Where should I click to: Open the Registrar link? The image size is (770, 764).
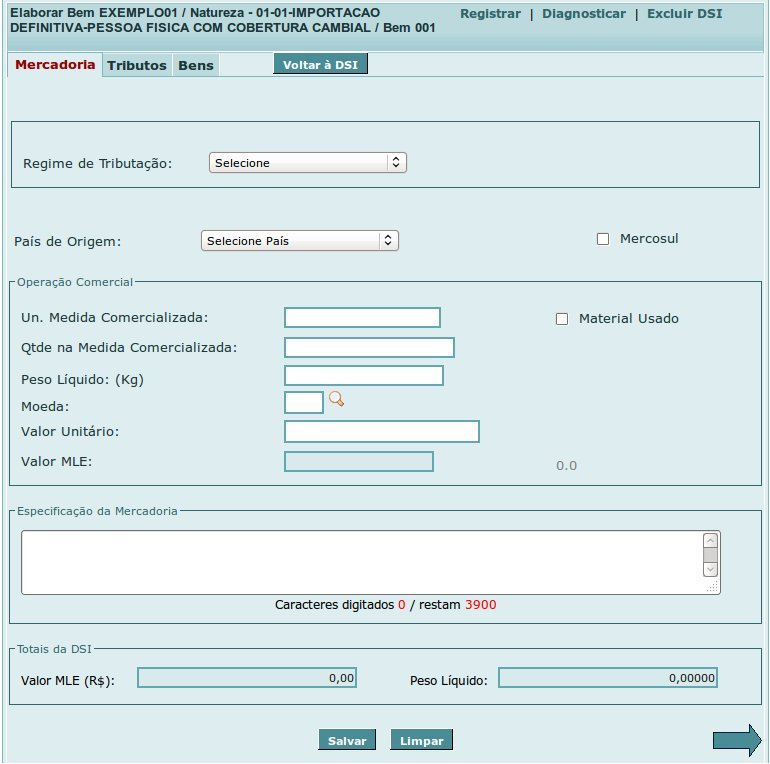[x=490, y=14]
